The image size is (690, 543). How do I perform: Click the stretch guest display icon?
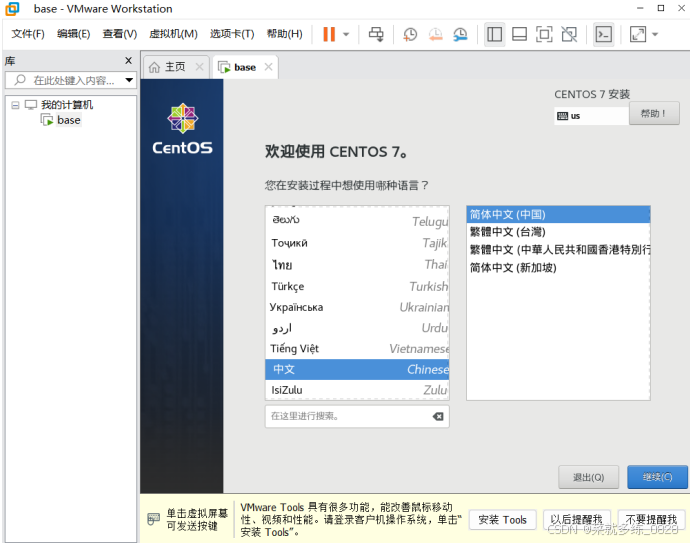(x=638, y=34)
